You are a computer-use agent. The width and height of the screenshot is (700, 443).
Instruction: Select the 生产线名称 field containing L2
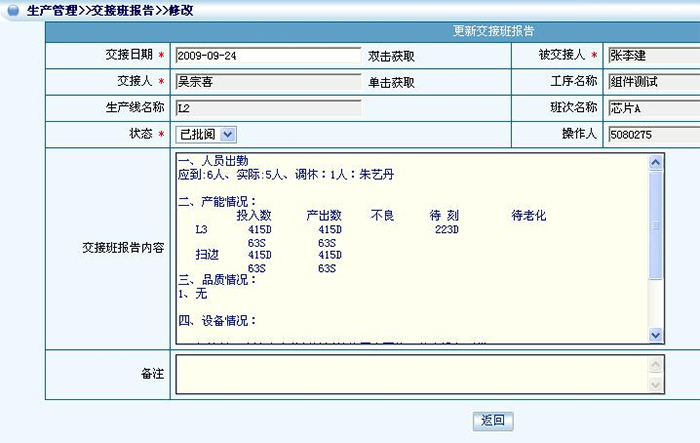[267, 108]
